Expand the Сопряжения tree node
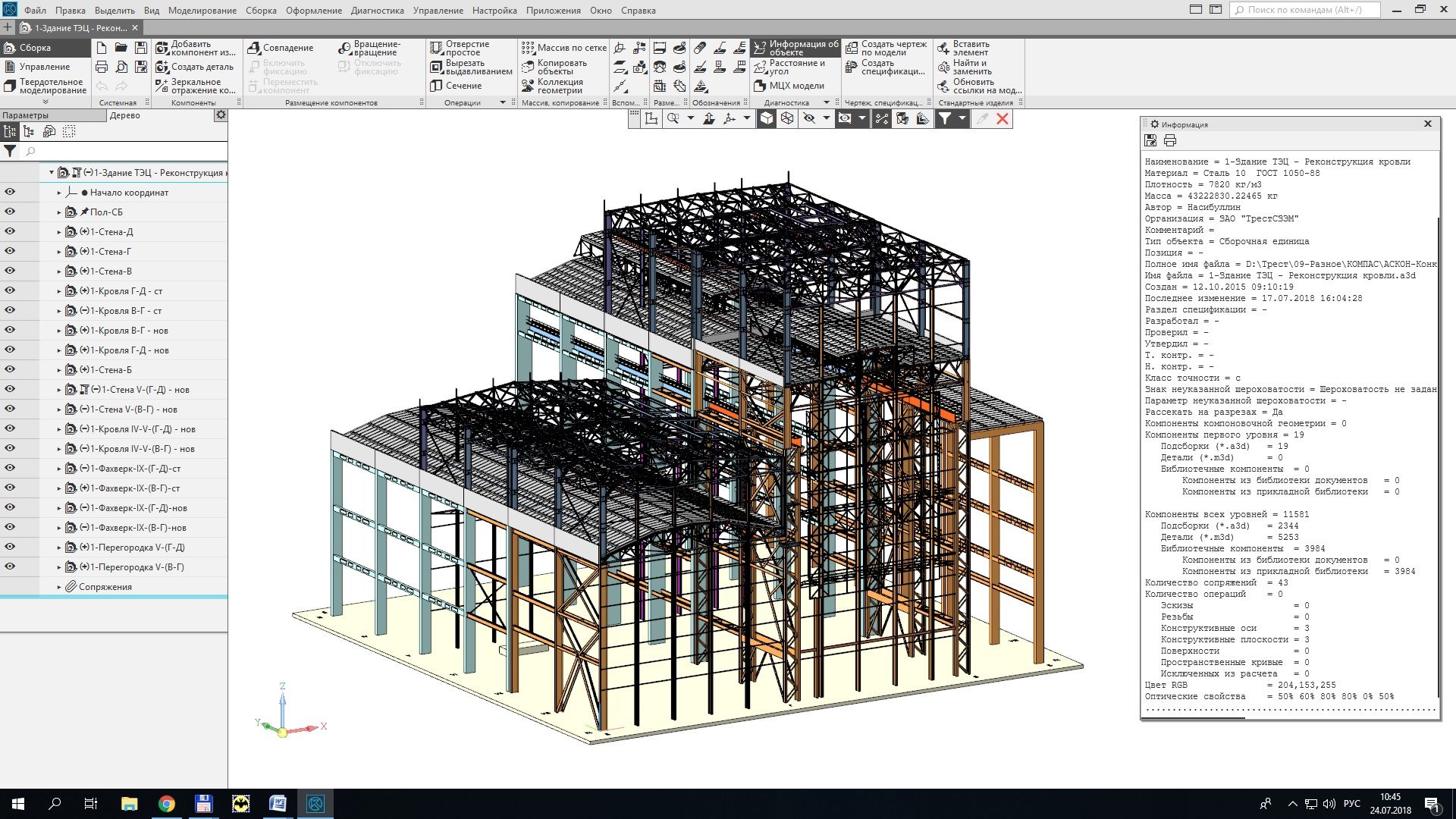 59,587
